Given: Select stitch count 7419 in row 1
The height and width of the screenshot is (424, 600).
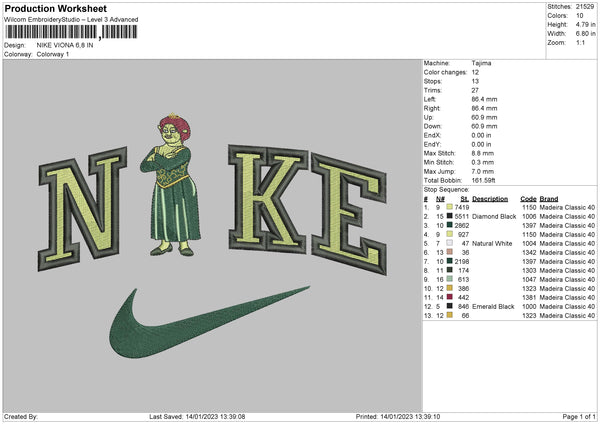Looking at the screenshot, I should [x=461, y=207].
